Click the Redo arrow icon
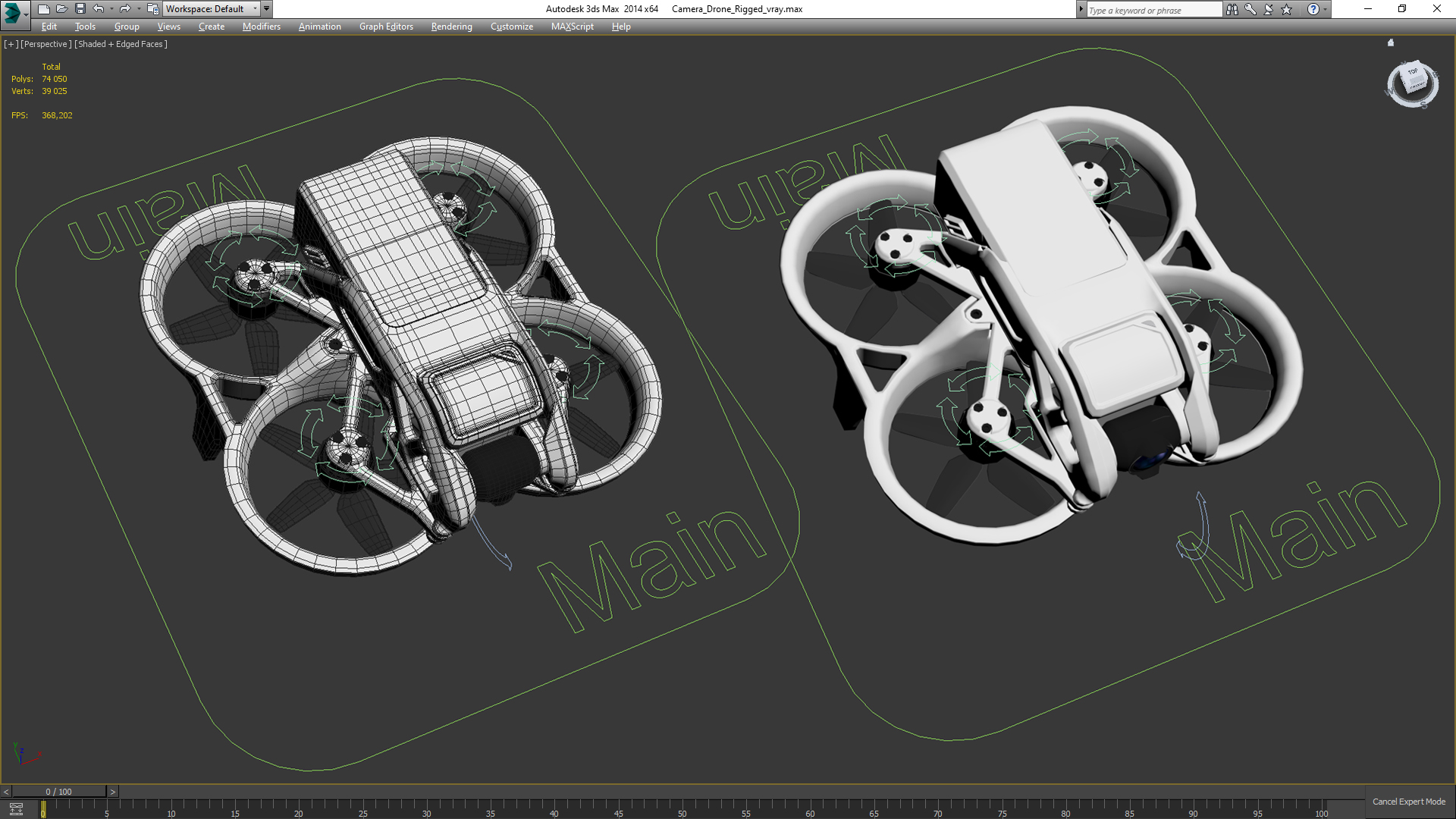1456x819 pixels. [x=125, y=9]
